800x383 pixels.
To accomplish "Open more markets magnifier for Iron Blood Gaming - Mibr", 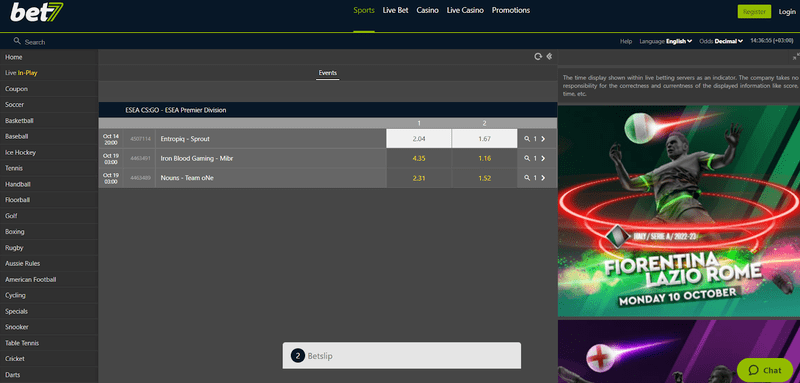I will coord(527,159).
